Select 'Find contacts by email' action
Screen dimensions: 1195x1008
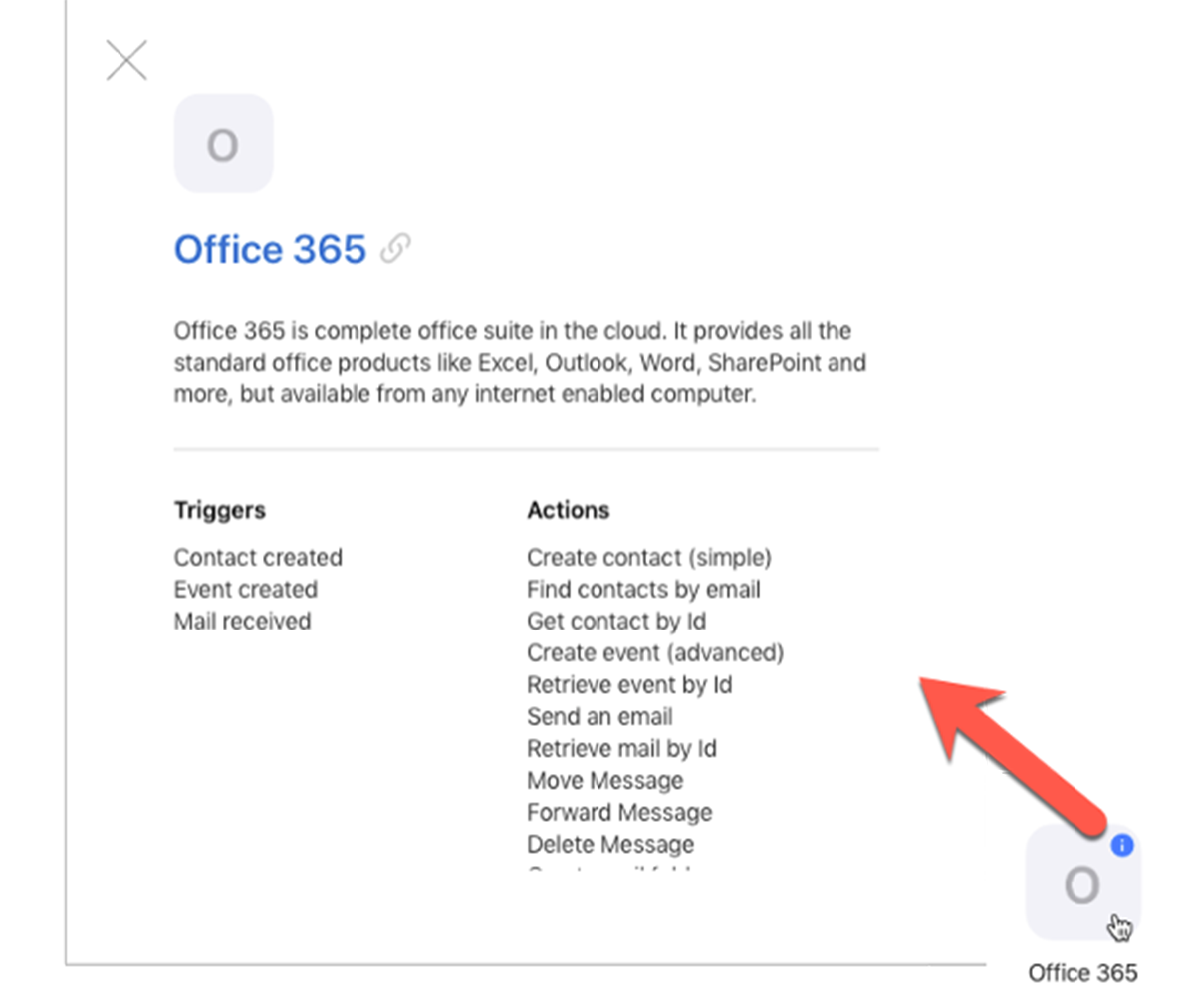(x=643, y=589)
